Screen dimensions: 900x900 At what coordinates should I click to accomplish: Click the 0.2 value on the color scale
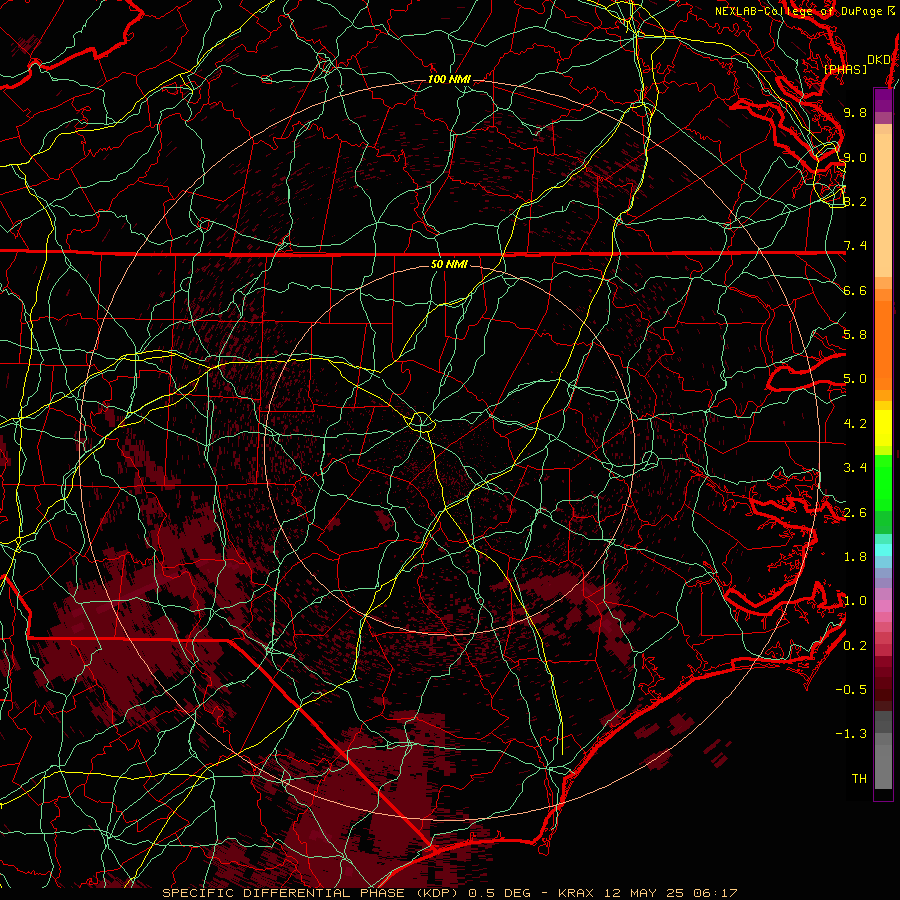click(855, 646)
